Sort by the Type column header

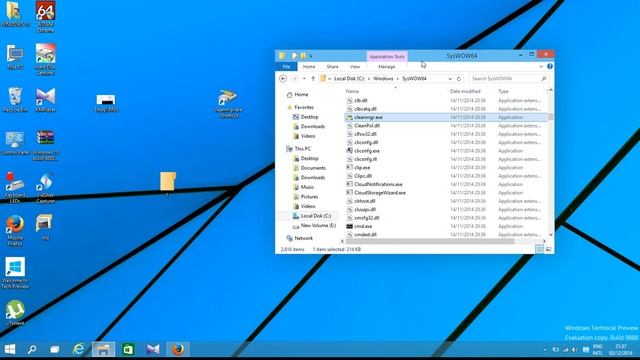[x=503, y=91]
